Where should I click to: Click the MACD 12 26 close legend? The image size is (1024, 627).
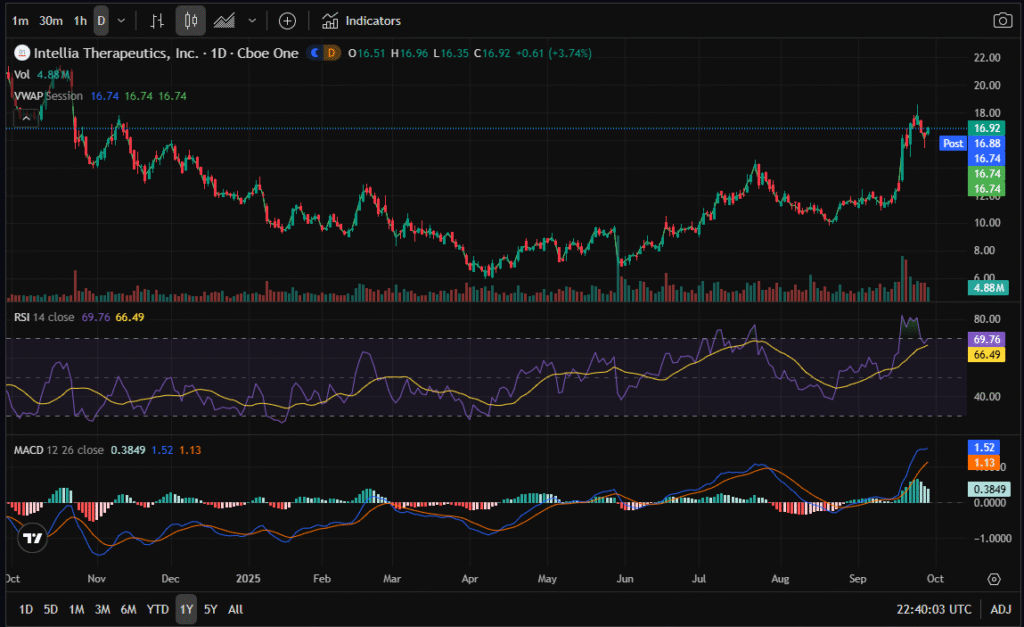click(58, 450)
